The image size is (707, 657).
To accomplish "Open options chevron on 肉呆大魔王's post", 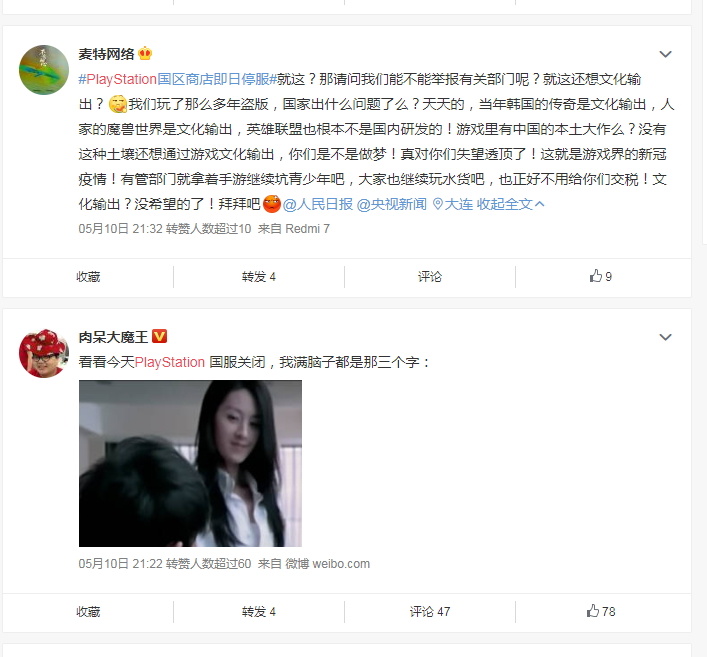I will tap(666, 337).
